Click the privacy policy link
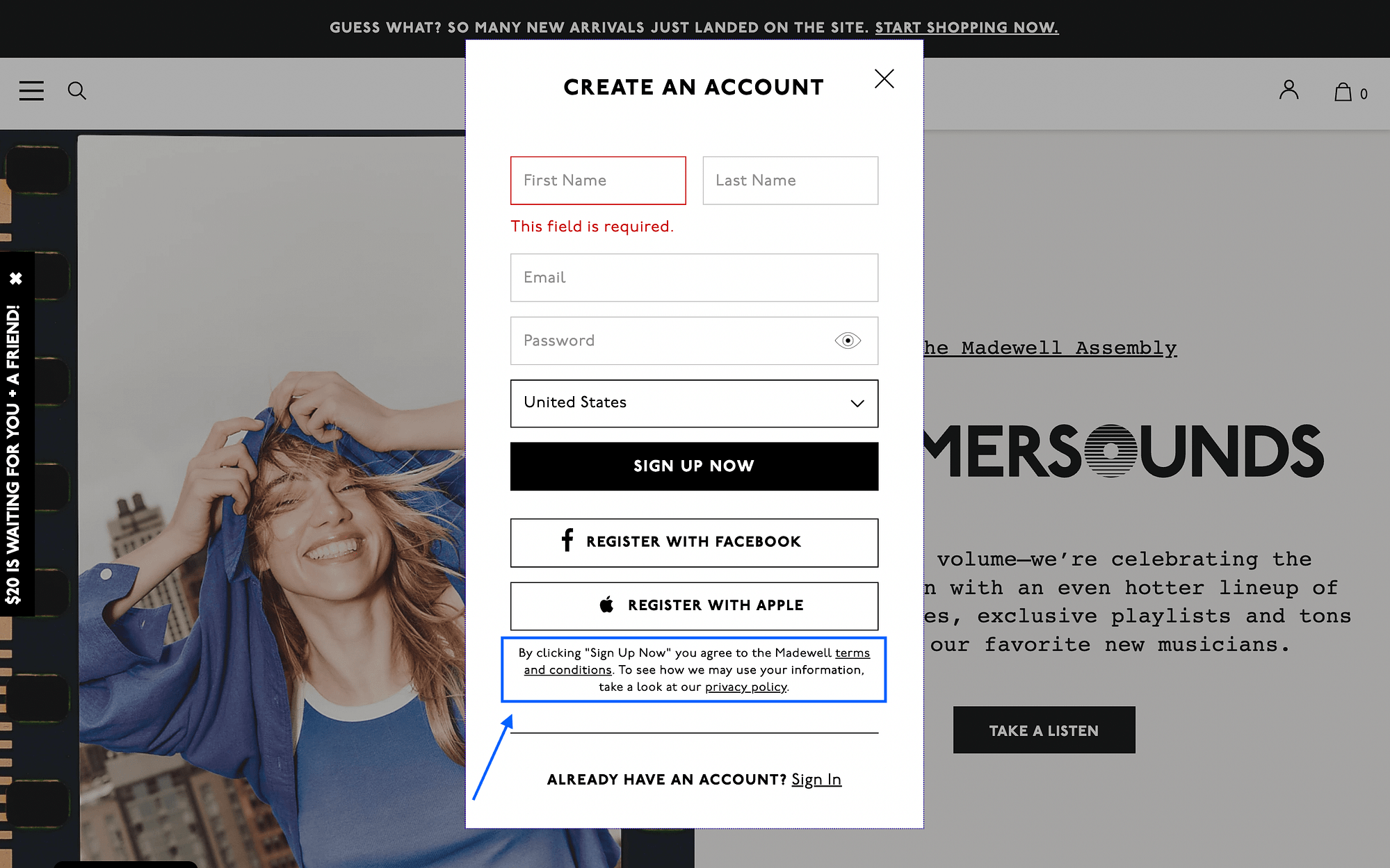Screen dimensions: 1390x868 (744, 686)
